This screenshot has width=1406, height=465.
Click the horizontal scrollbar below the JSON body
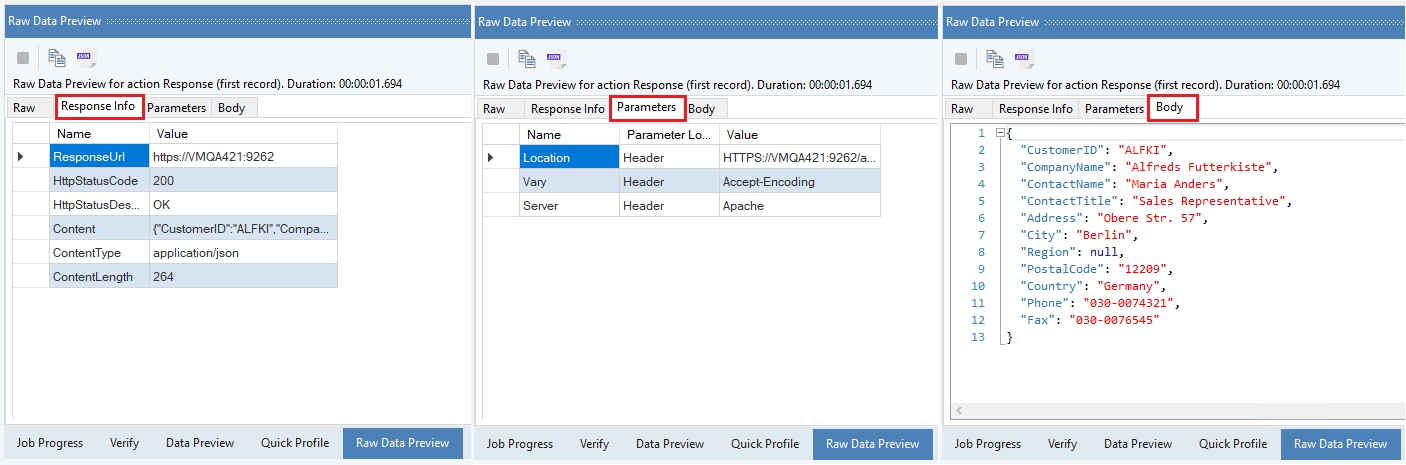(x=1170, y=410)
